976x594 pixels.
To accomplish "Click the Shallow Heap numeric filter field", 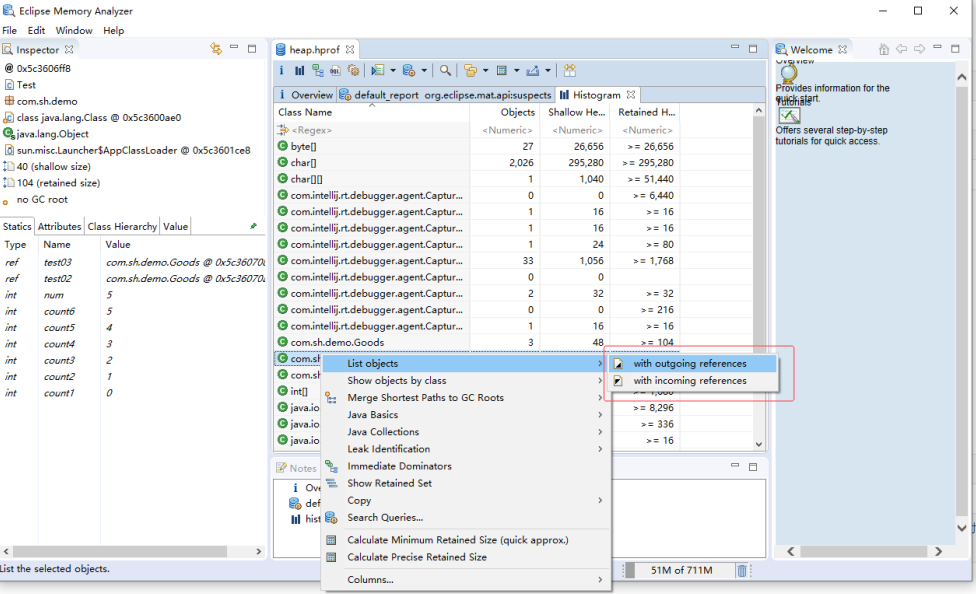I will [x=575, y=130].
